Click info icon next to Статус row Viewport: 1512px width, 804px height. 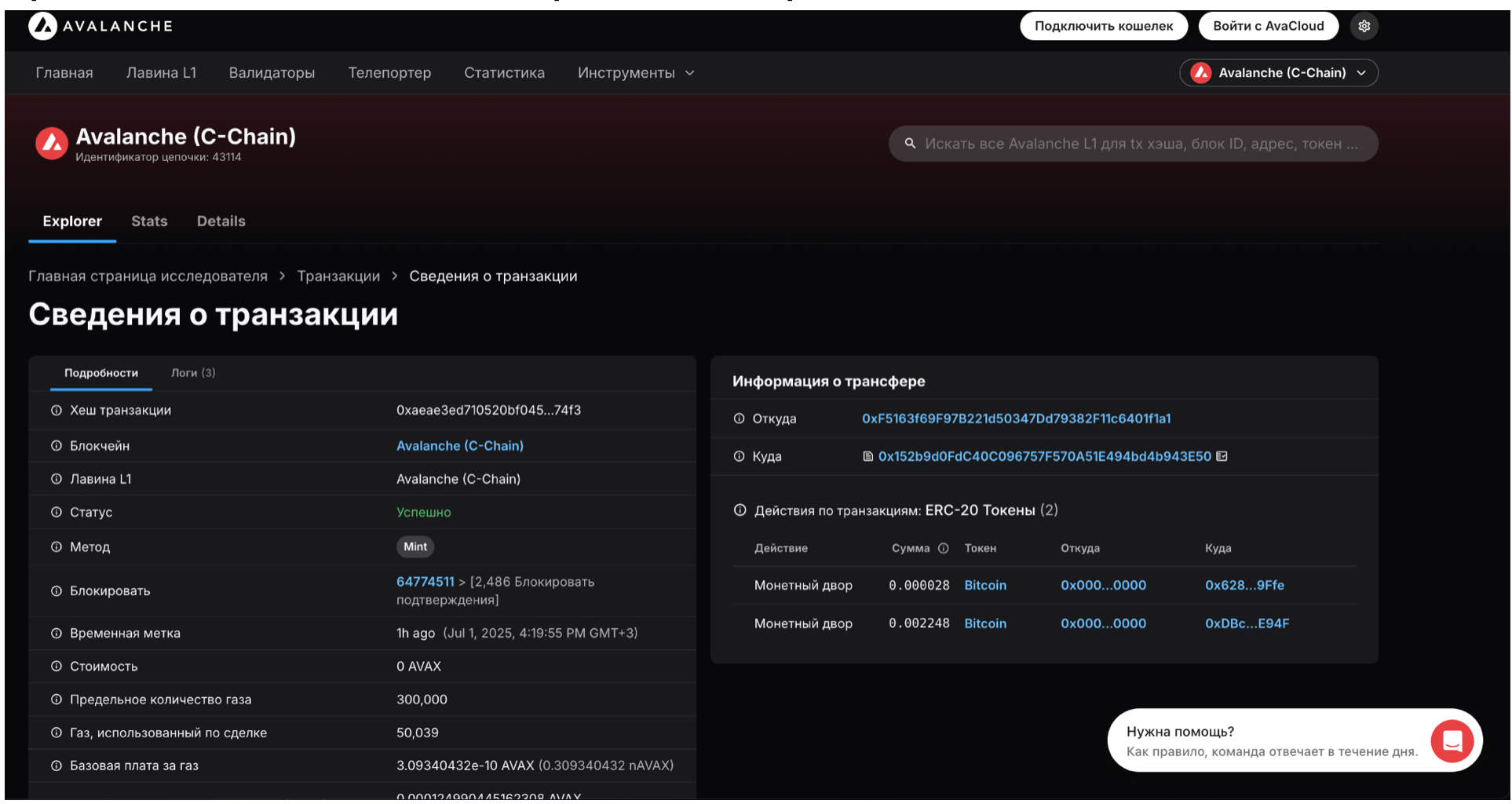coord(57,512)
